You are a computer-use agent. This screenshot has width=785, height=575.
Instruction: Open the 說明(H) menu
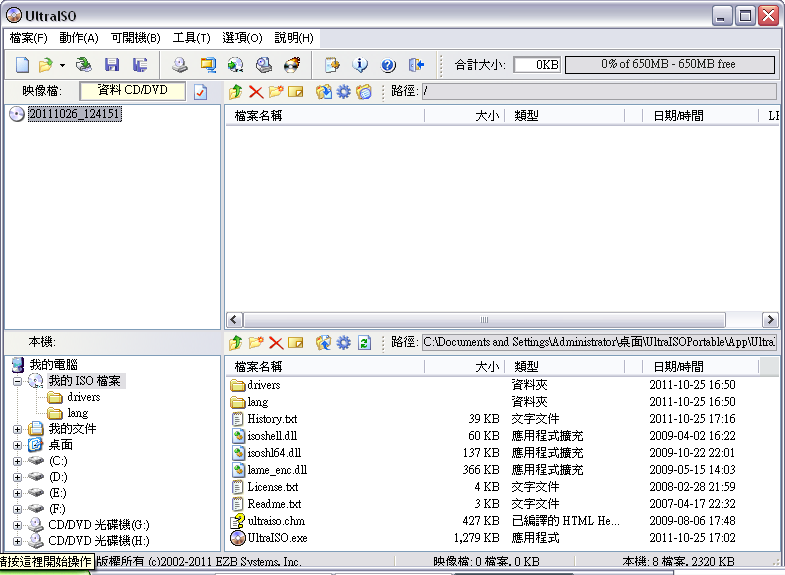294,38
